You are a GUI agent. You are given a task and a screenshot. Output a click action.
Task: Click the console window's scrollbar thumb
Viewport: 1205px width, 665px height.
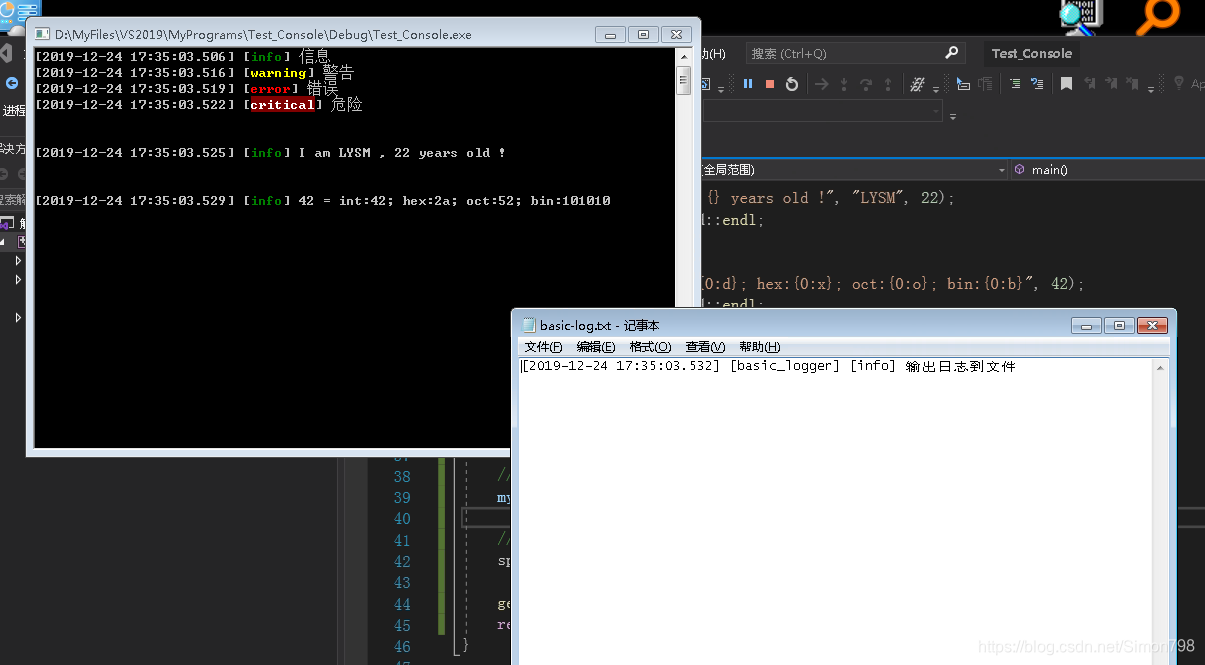(x=684, y=81)
